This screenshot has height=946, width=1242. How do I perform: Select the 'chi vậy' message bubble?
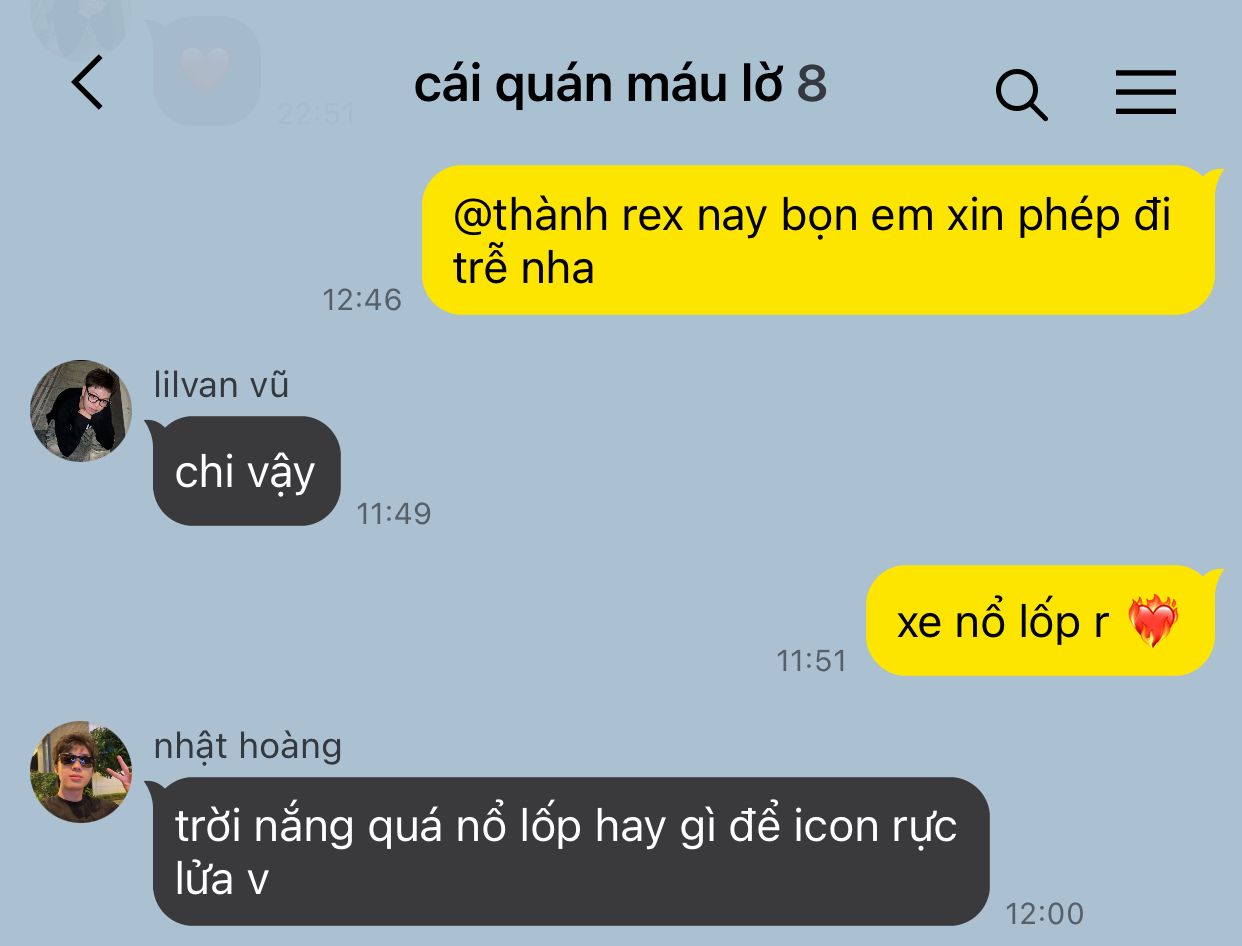(x=246, y=471)
